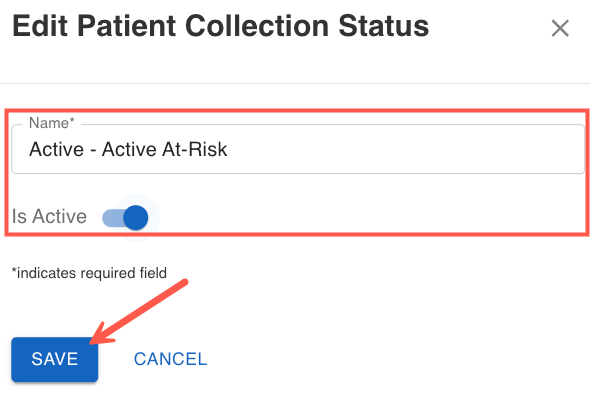This screenshot has width=590, height=394.
Task: Close the Edit Patient Collection Status dialog
Action: tap(560, 28)
